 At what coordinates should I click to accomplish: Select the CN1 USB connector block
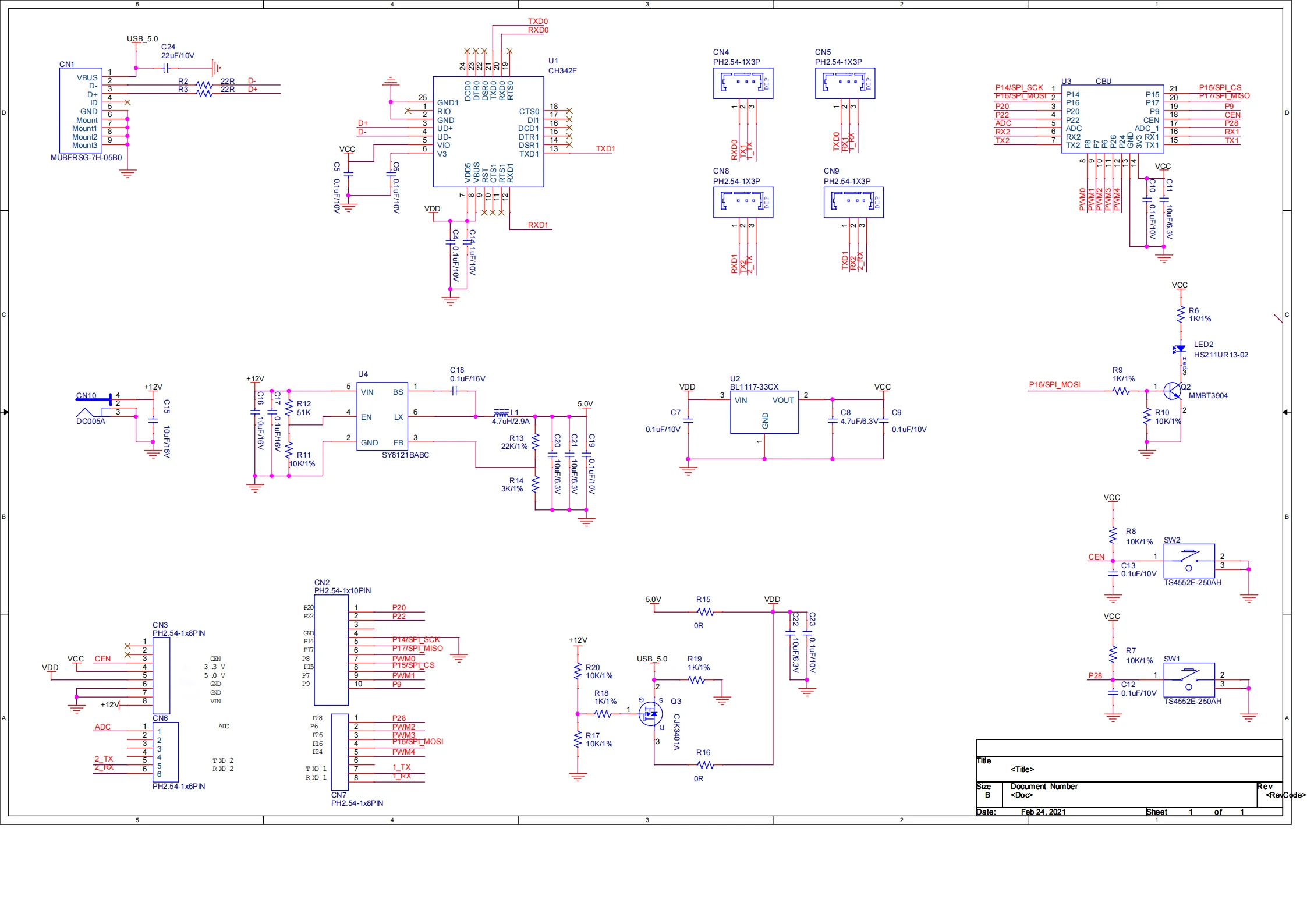coord(80,111)
